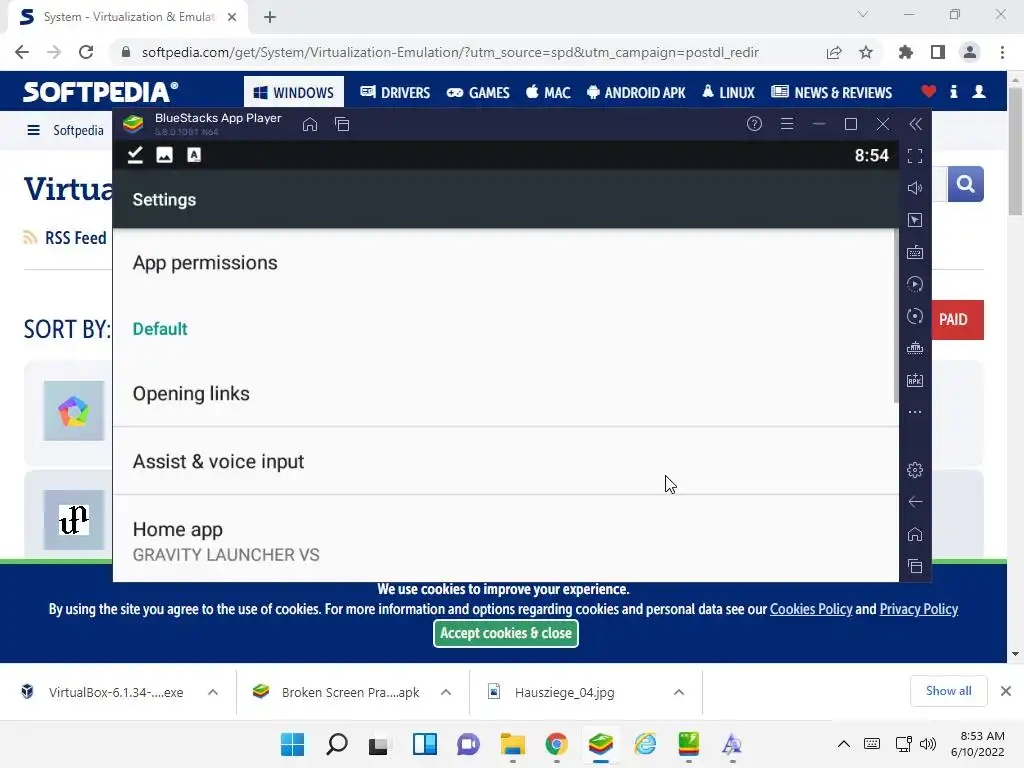Screen dimensions: 1024x768
Task: Click BlueStacks recent apps icon in sidebar
Action: tap(915, 566)
